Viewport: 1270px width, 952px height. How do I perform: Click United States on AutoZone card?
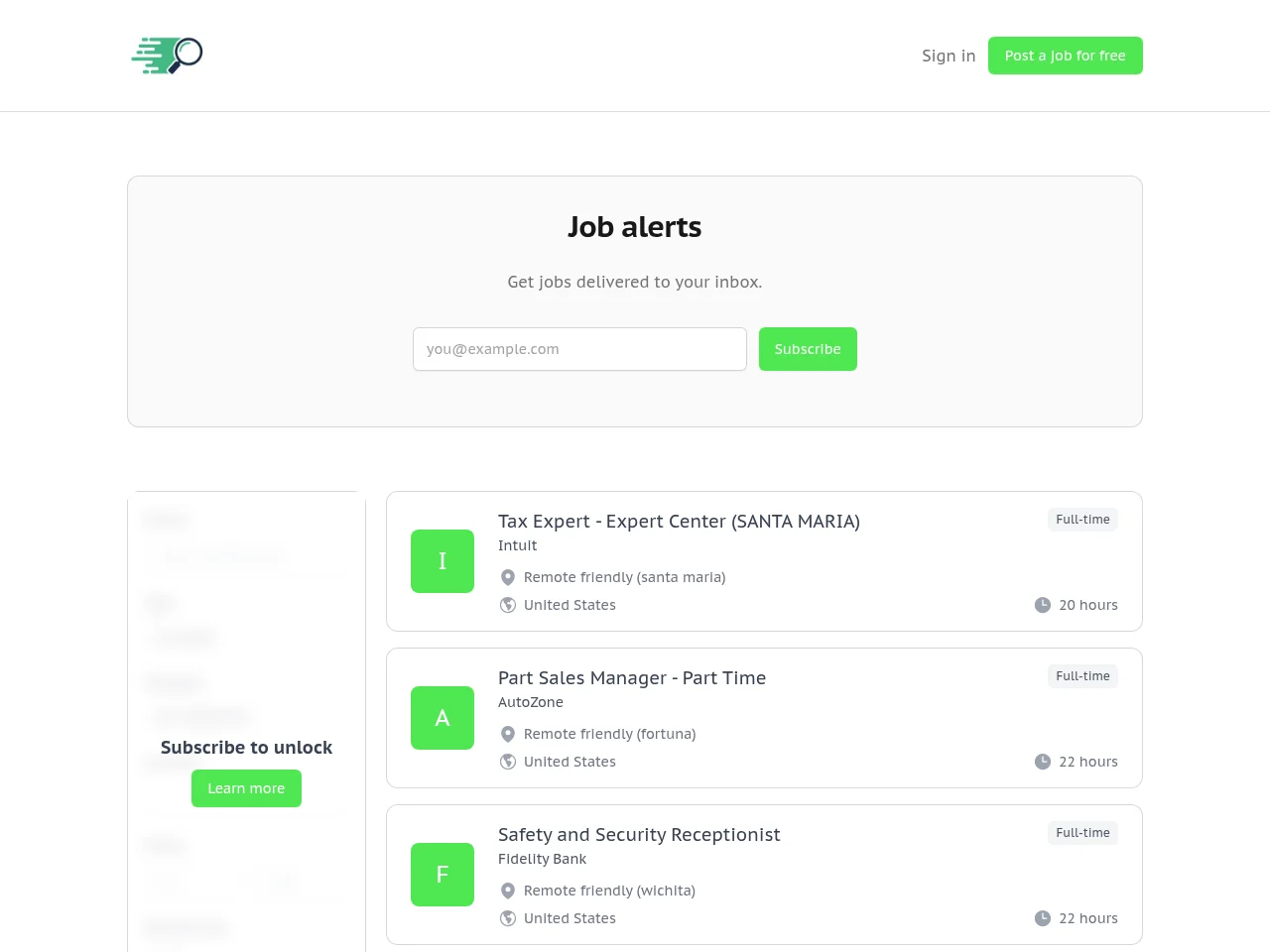[x=570, y=762]
